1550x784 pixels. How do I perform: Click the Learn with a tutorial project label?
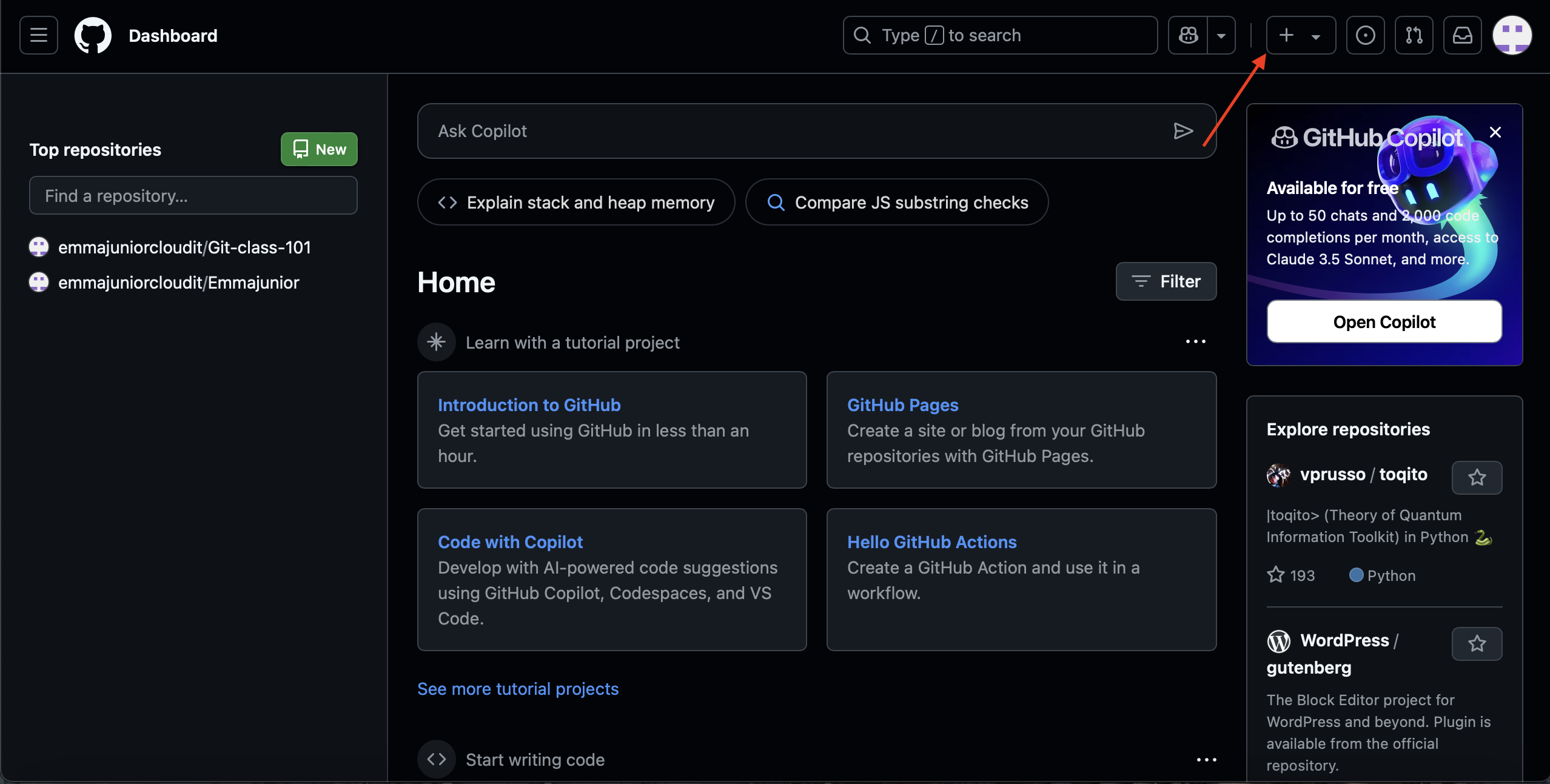tap(572, 343)
